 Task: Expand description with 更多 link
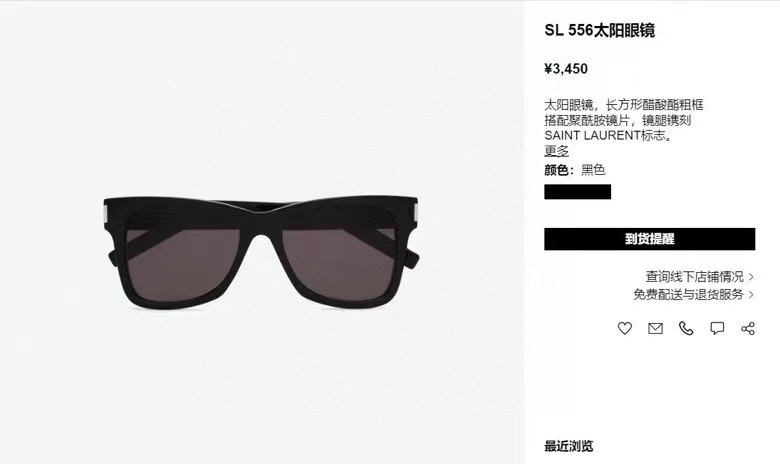click(x=556, y=151)
